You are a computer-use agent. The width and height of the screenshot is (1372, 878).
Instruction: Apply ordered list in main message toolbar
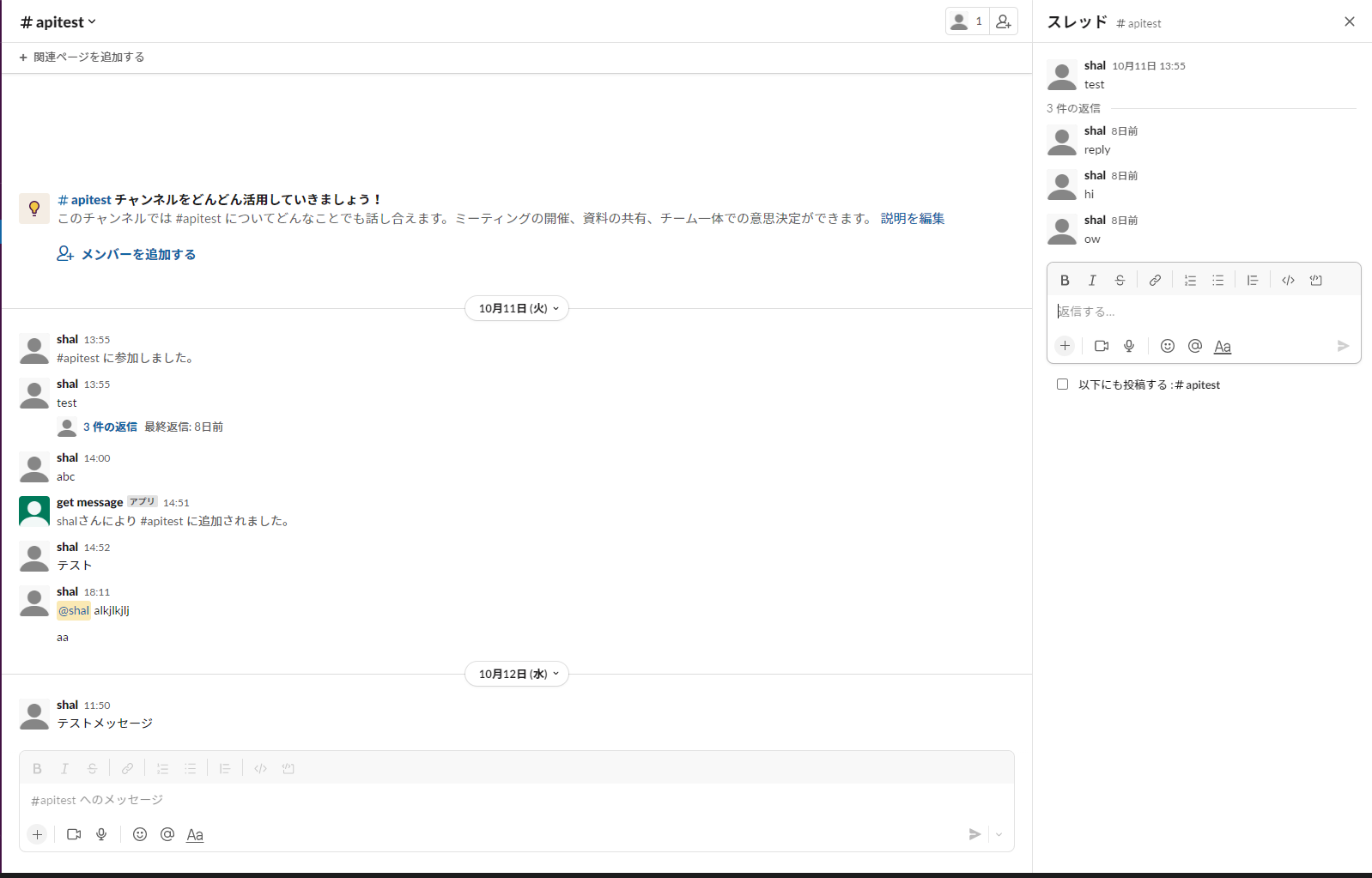(162, 769)
